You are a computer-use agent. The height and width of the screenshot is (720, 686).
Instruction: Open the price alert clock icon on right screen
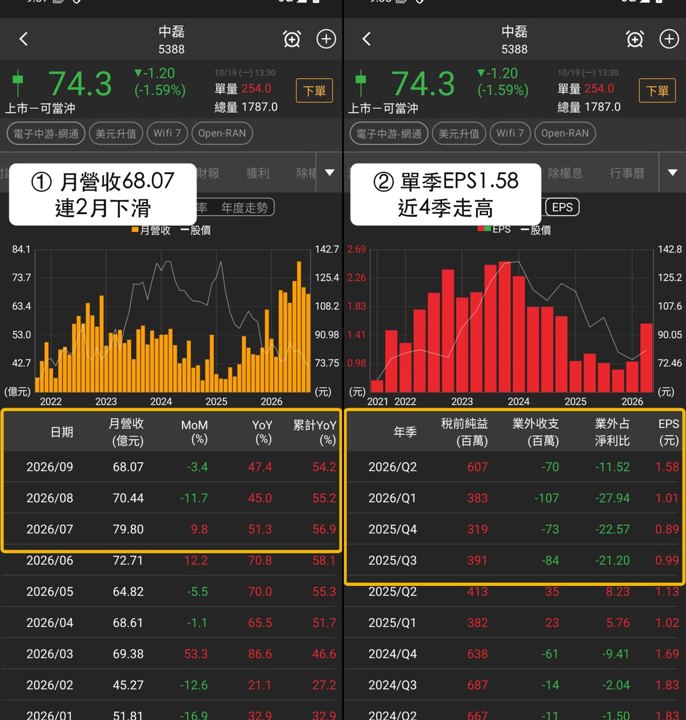635,39
